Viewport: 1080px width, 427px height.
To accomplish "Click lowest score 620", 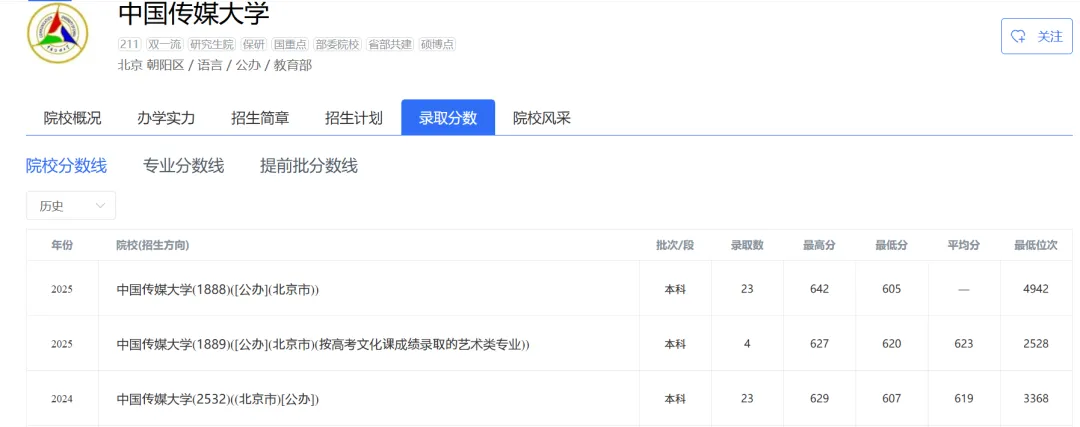I will [892, 344].
